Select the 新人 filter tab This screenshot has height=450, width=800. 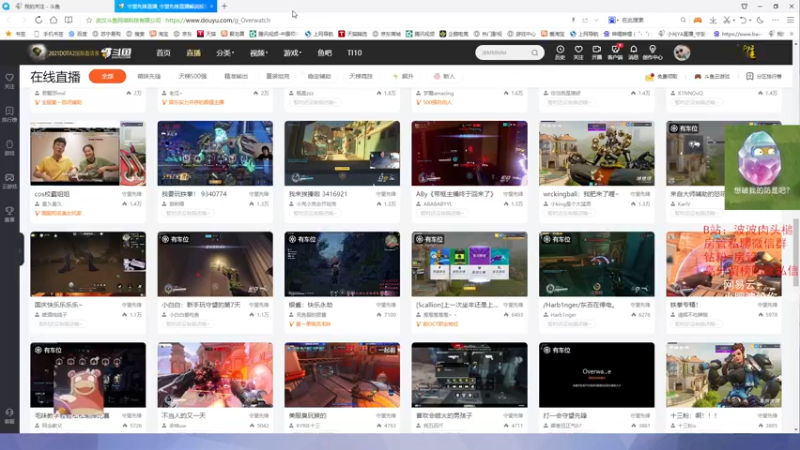click(x=444, y=76)
